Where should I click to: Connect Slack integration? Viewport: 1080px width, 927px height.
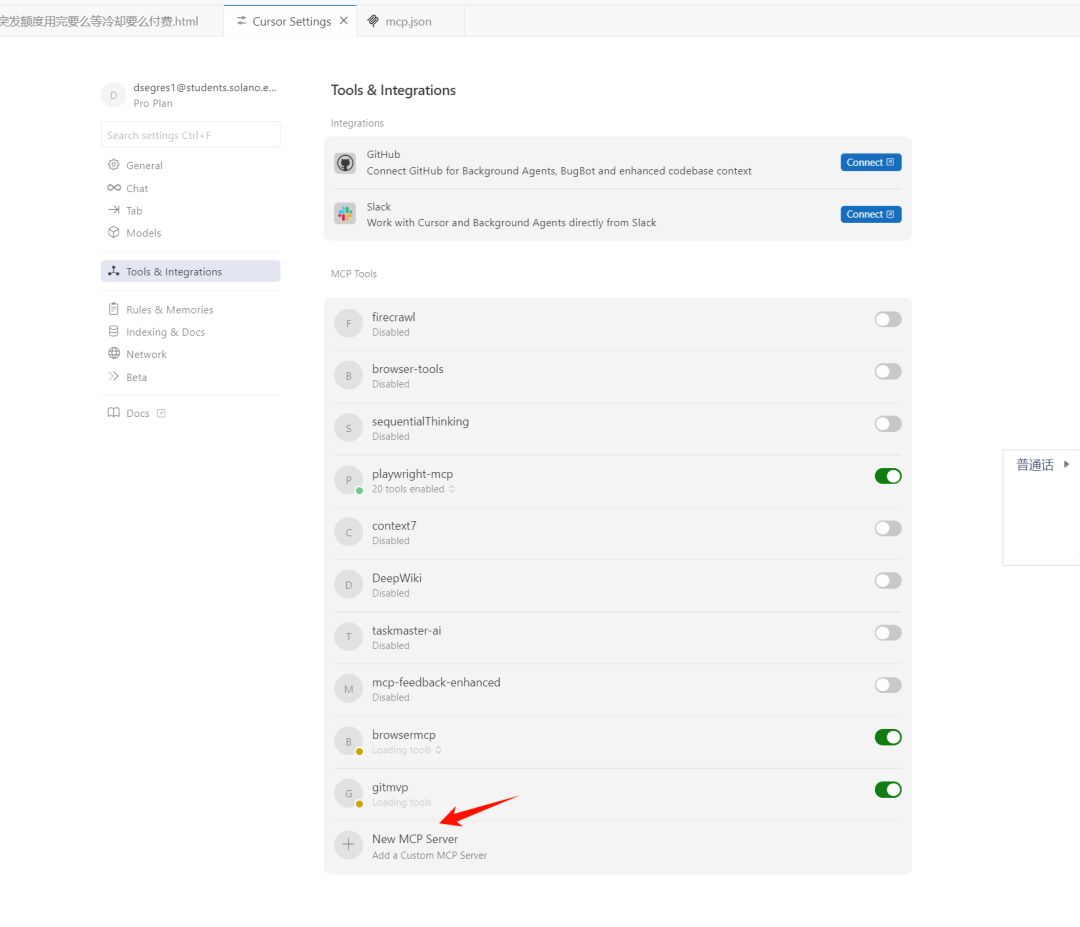coord(871,214)
